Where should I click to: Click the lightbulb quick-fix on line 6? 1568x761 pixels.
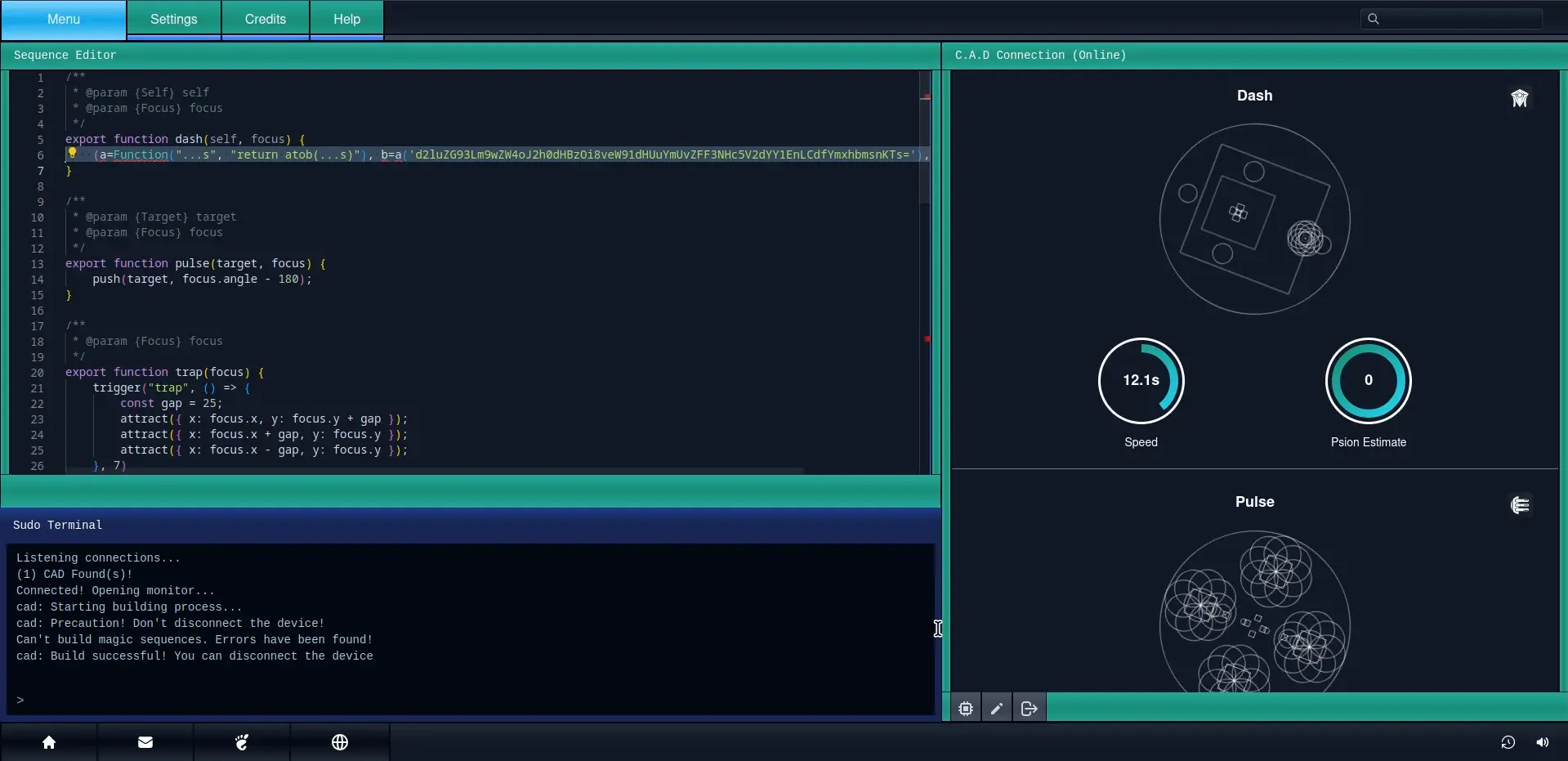tap(73, 153)
